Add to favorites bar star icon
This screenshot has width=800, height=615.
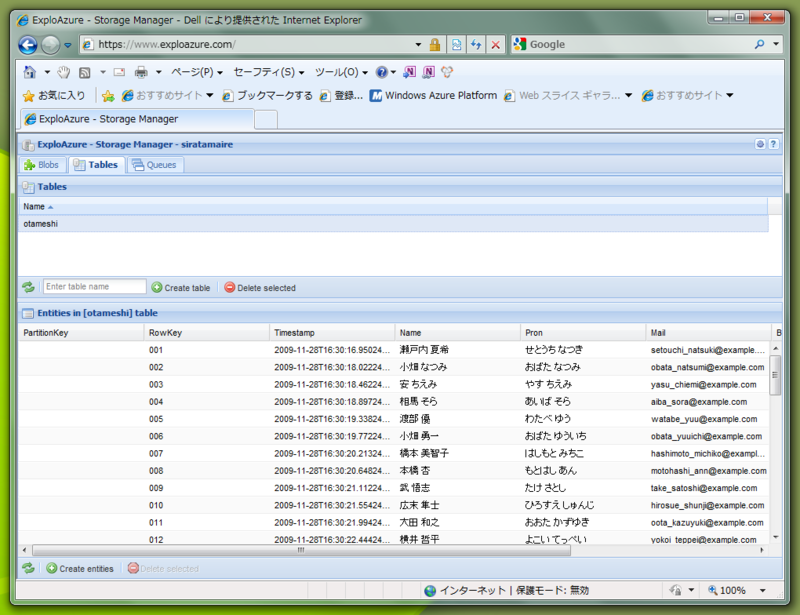point(108,95)
